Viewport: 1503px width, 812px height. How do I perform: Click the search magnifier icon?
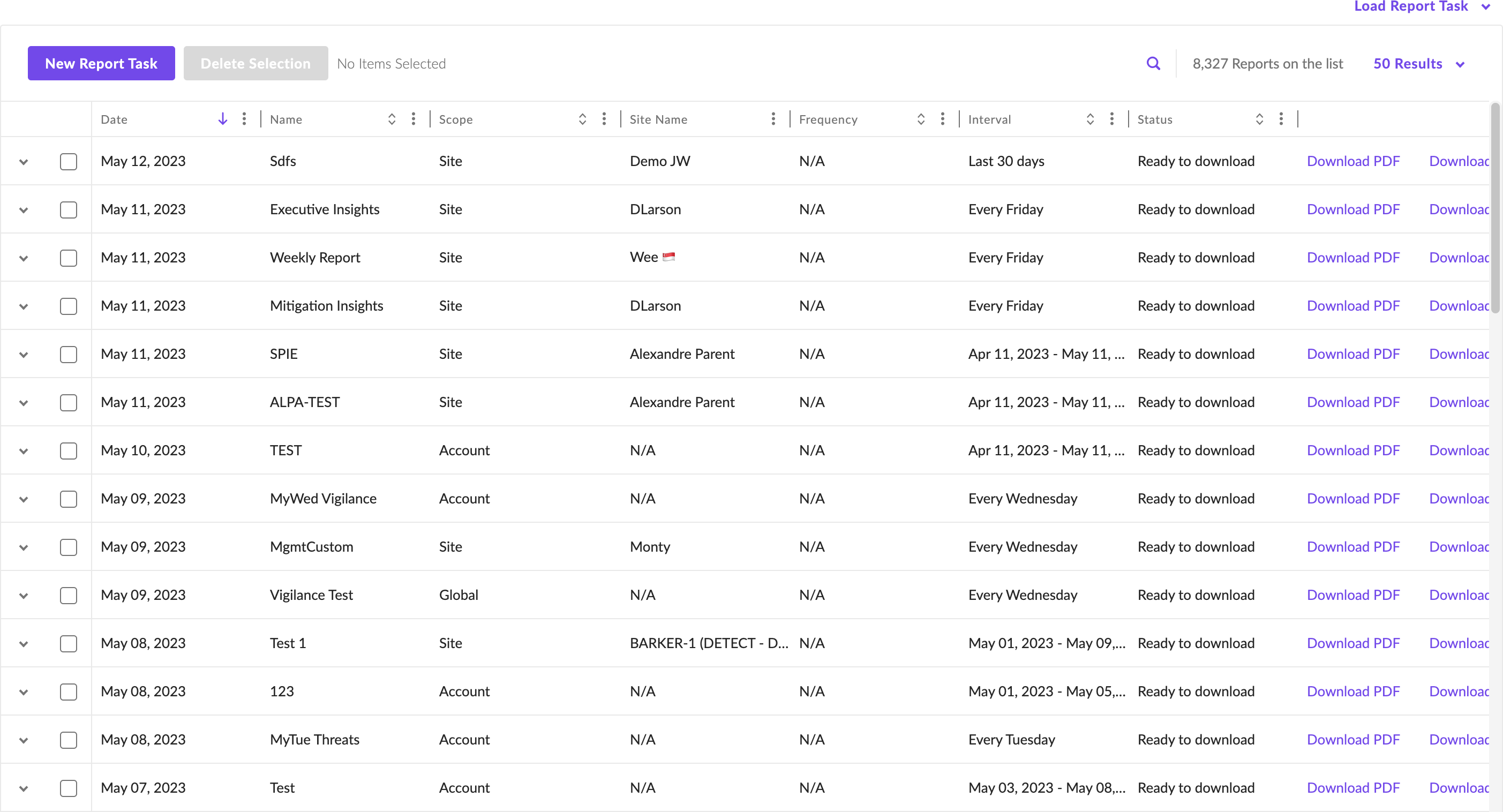click(x=1153, y=64)
